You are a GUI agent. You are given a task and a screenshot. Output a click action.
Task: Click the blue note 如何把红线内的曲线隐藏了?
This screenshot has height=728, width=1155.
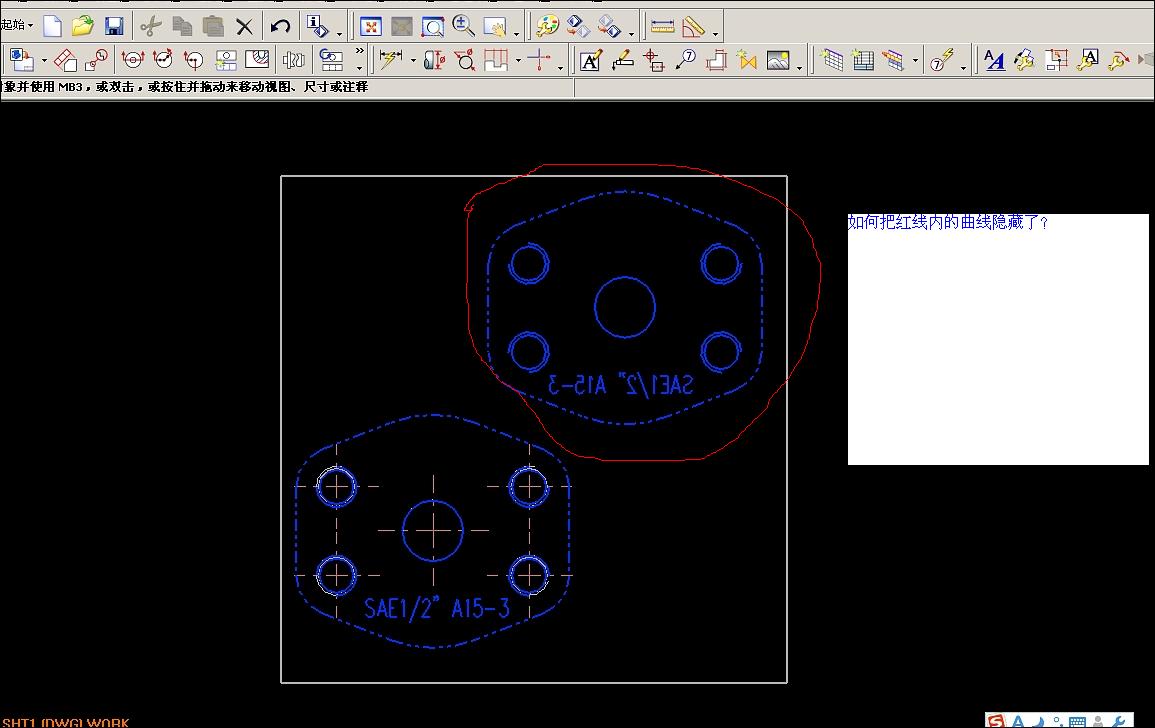click(947, 222)
